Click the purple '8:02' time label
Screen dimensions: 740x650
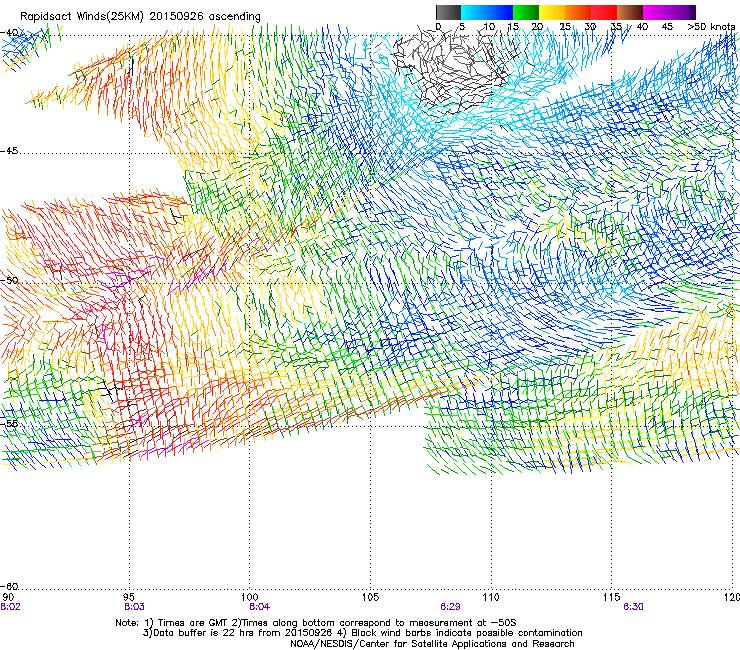point(10,607)
